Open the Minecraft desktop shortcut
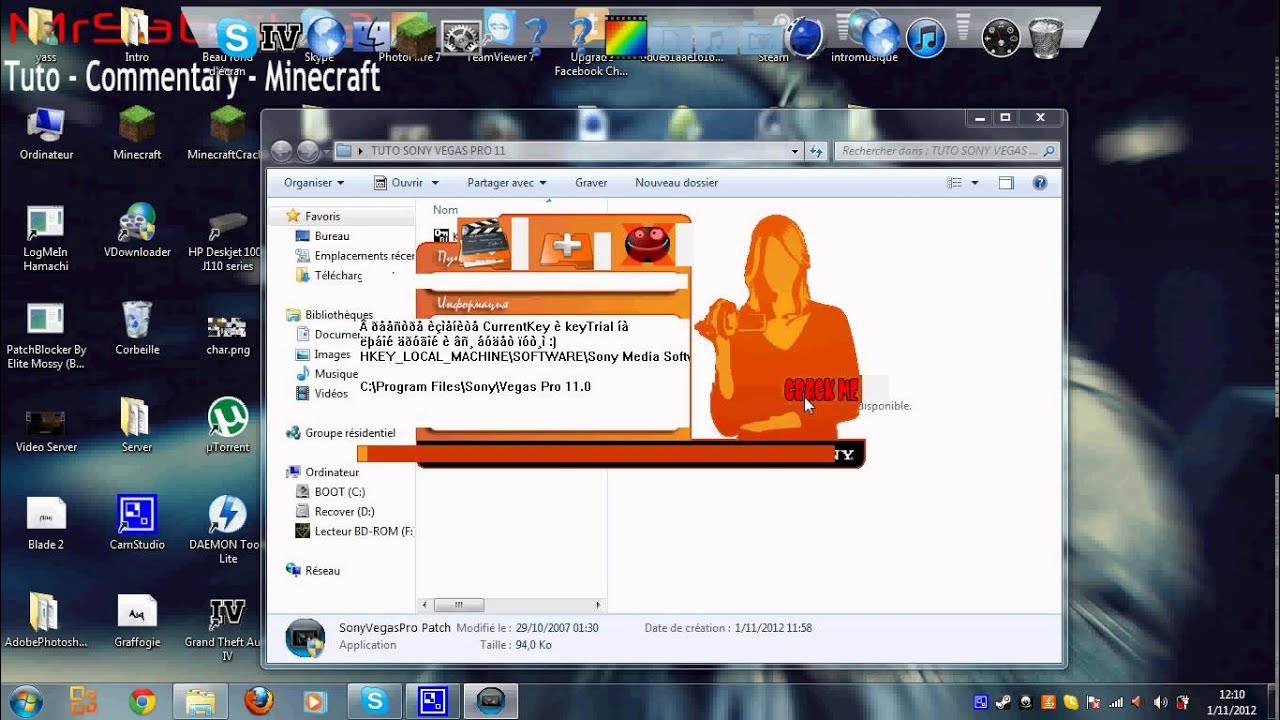This screenshot has width=1280, height=720. tap(137, 133)
